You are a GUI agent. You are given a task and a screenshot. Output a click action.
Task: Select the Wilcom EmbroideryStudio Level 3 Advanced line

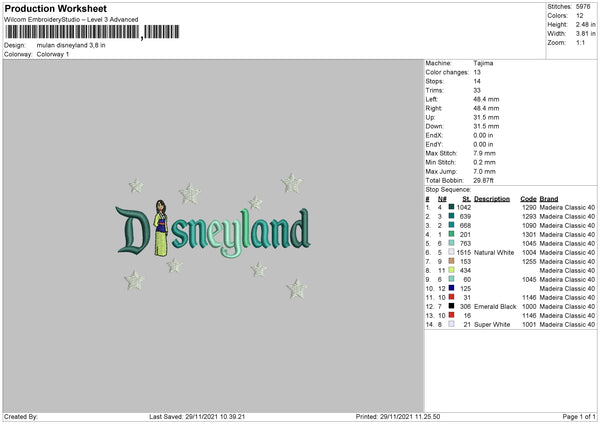[71, 20]
